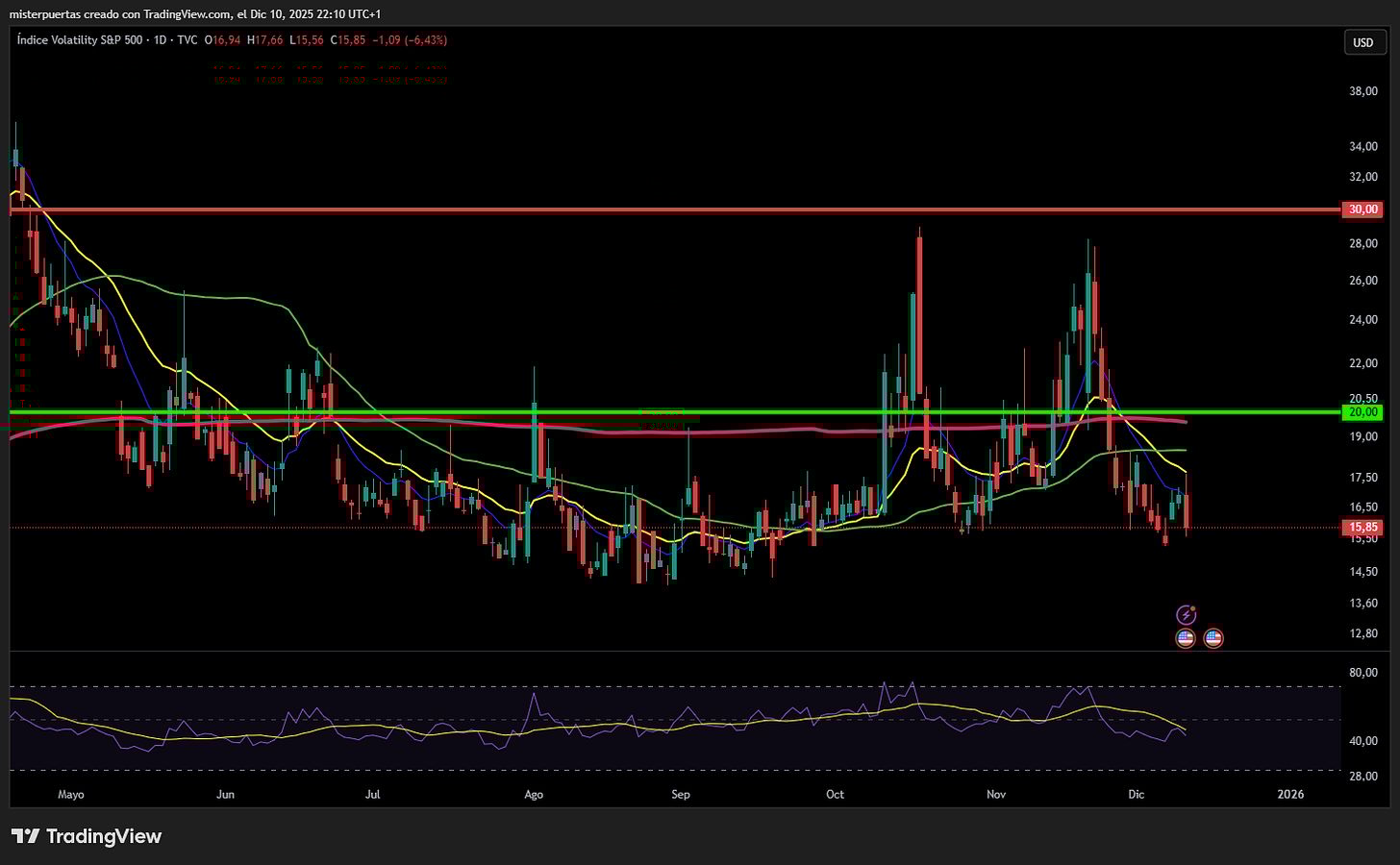The height and width of the screenshot is (865, 1400).
Task: Click the high value H17,66
Action: pyautogui.click(x=265, y=40)
